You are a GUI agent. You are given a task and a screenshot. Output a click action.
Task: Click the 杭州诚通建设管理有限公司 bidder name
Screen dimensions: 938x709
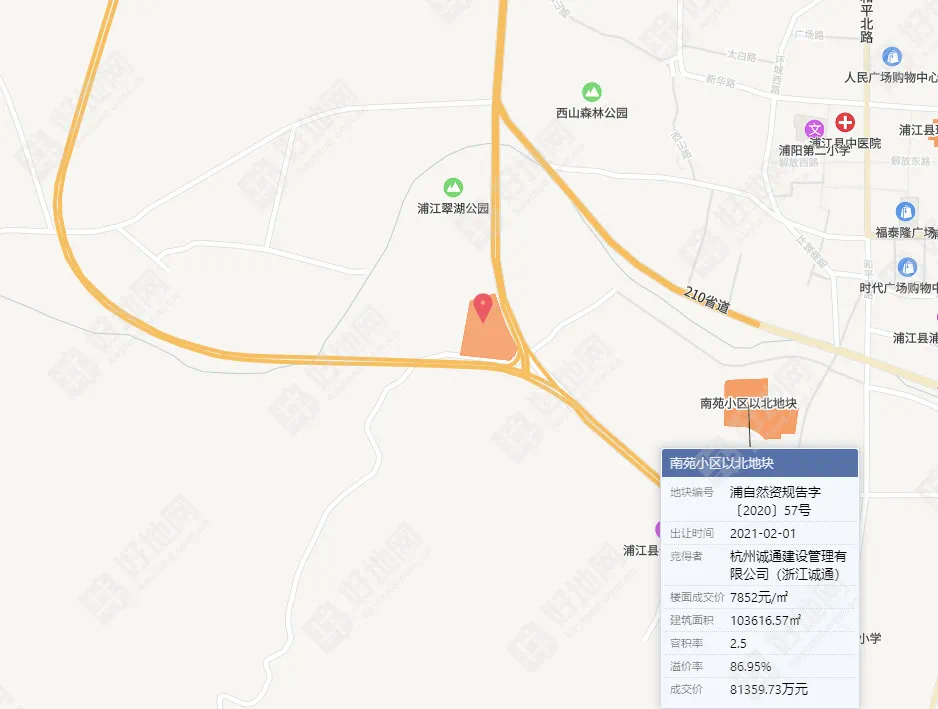point(788,565)
